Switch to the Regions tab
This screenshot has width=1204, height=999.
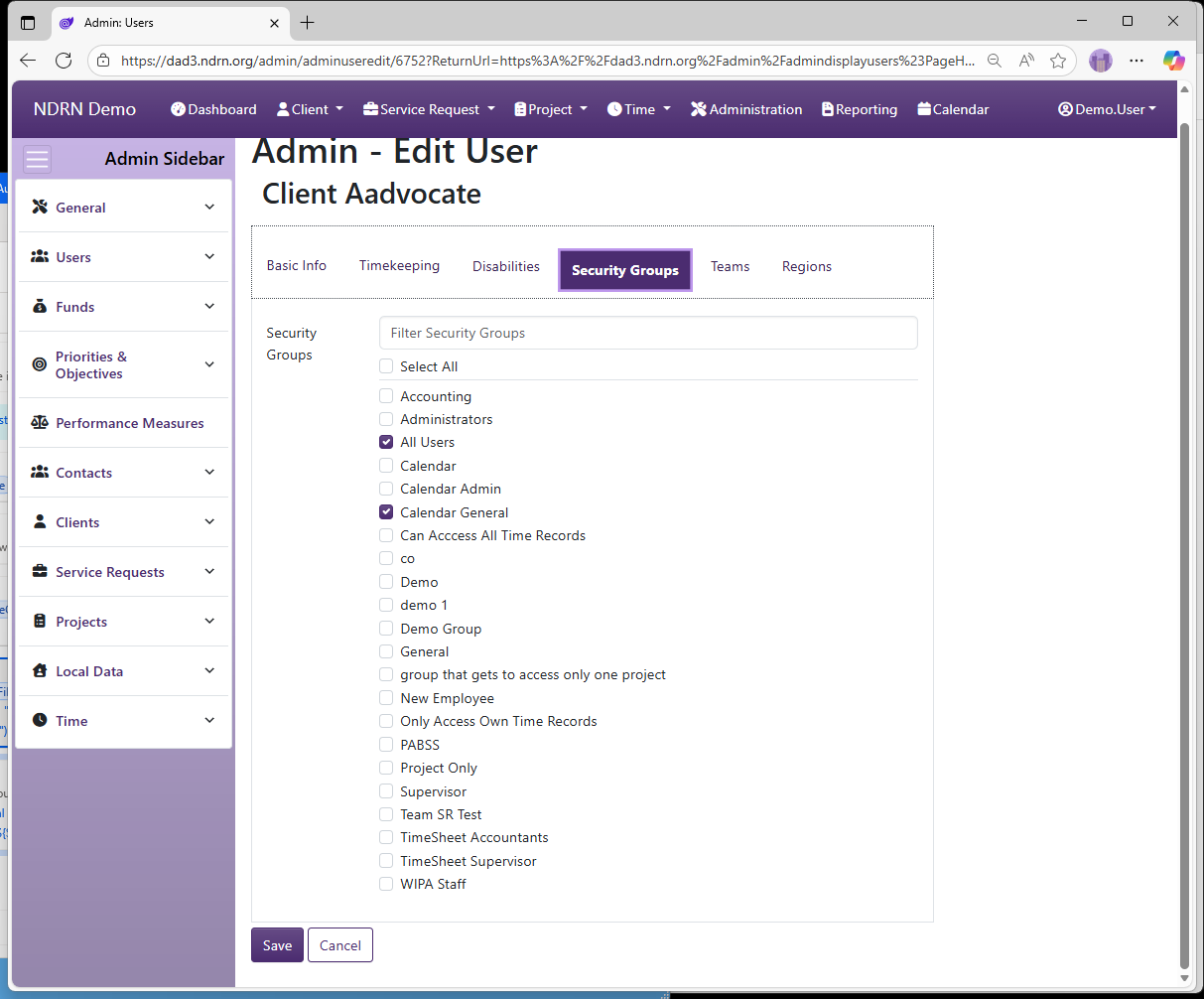807,266
